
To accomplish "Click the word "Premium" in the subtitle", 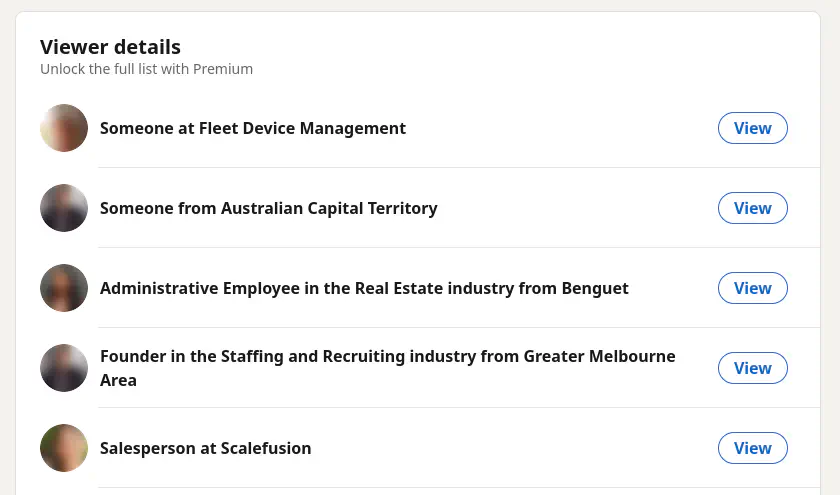I will 223,69.
